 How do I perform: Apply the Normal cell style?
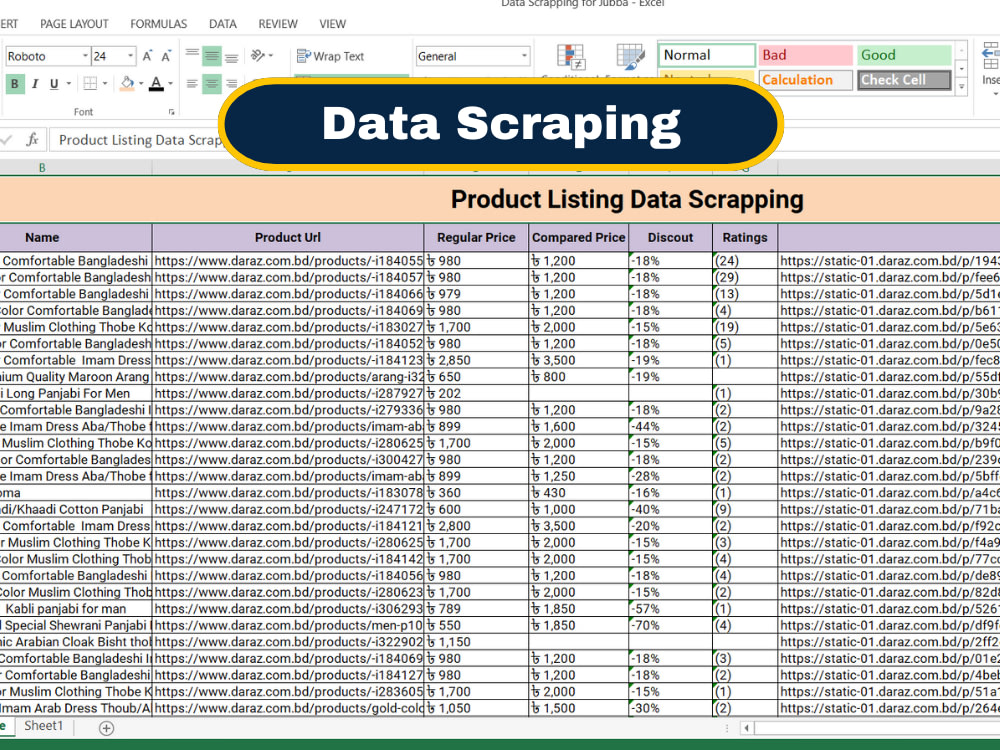click(x=707, y=55)
